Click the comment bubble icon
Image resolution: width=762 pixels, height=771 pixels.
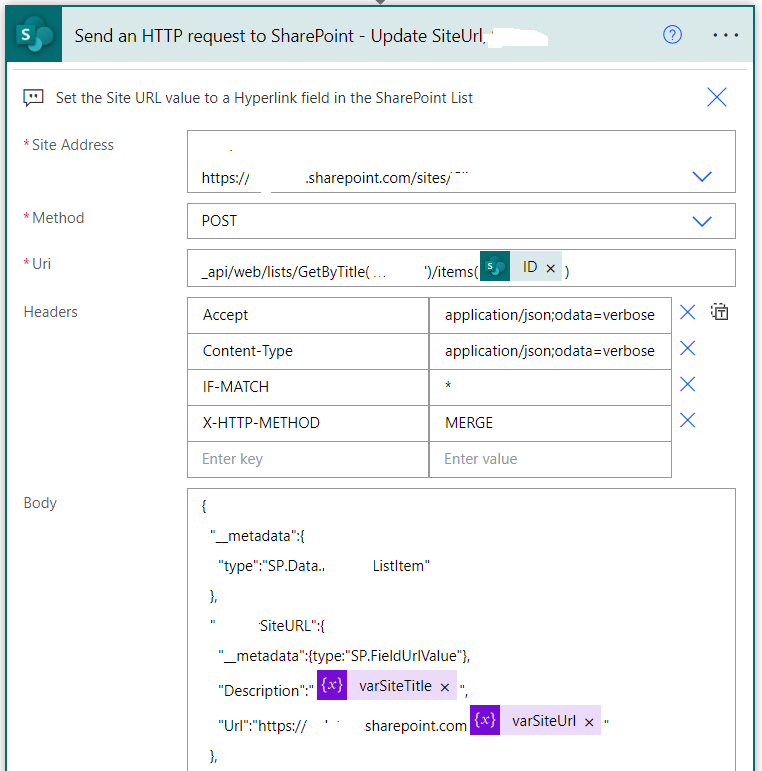33,98
